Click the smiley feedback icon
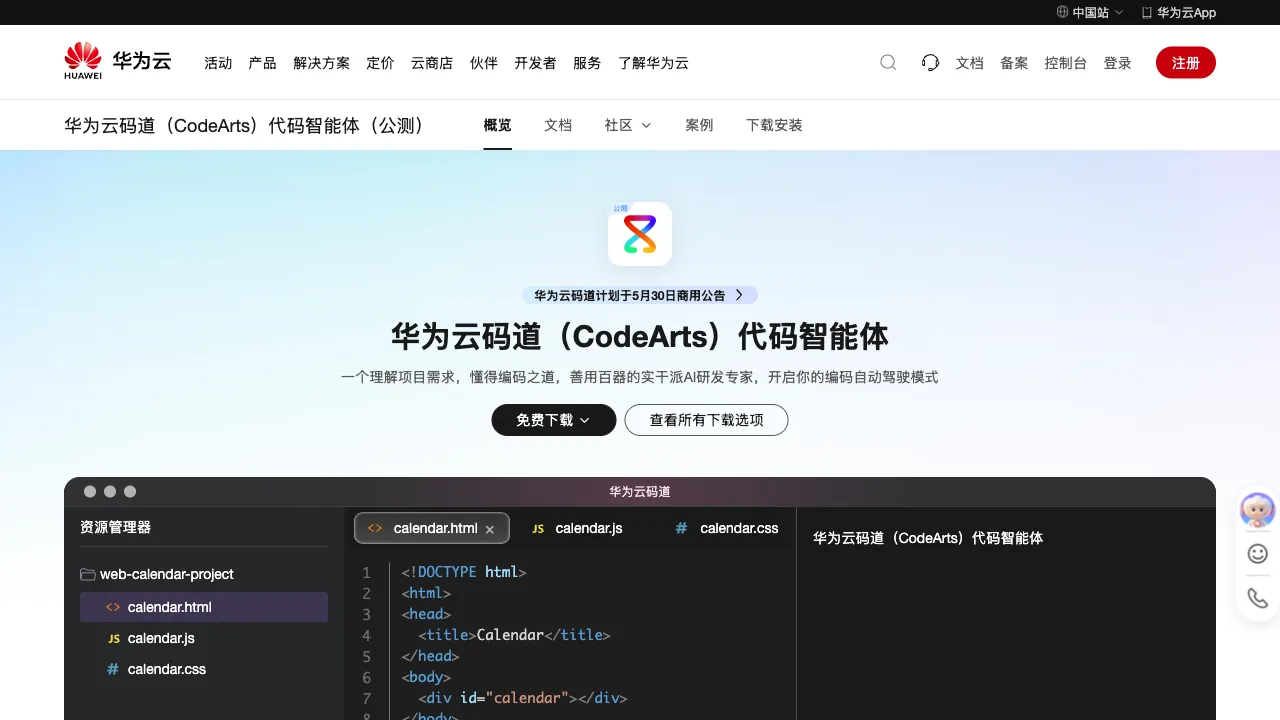 tap(1258, 553)
